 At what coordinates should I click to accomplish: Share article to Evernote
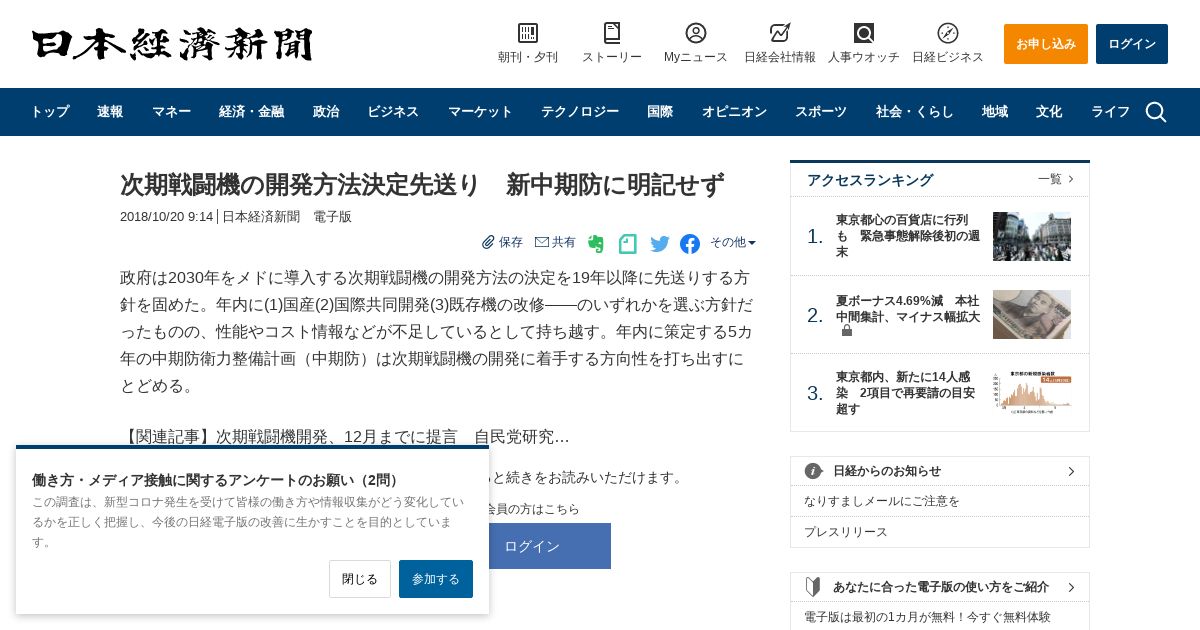tap(596, 244)
